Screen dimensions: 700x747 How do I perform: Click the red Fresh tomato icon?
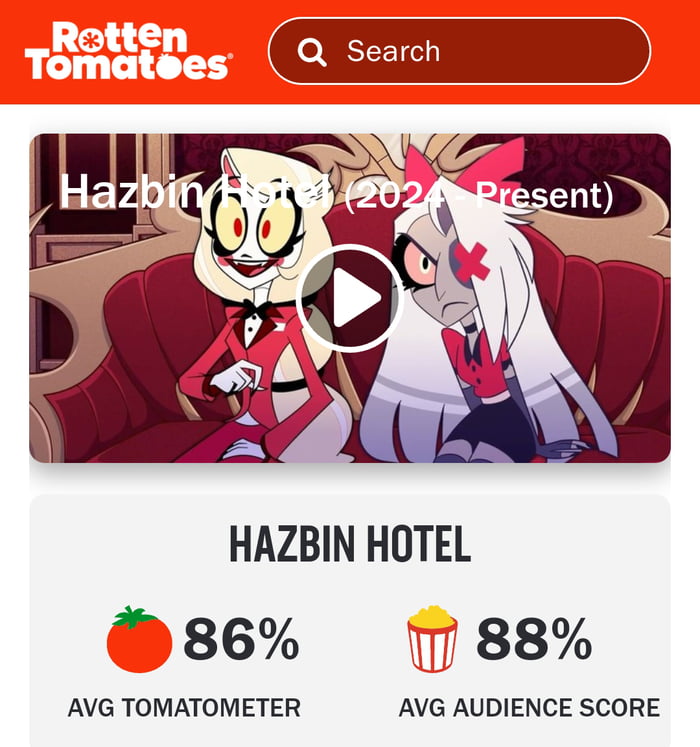tap(139, 639)
